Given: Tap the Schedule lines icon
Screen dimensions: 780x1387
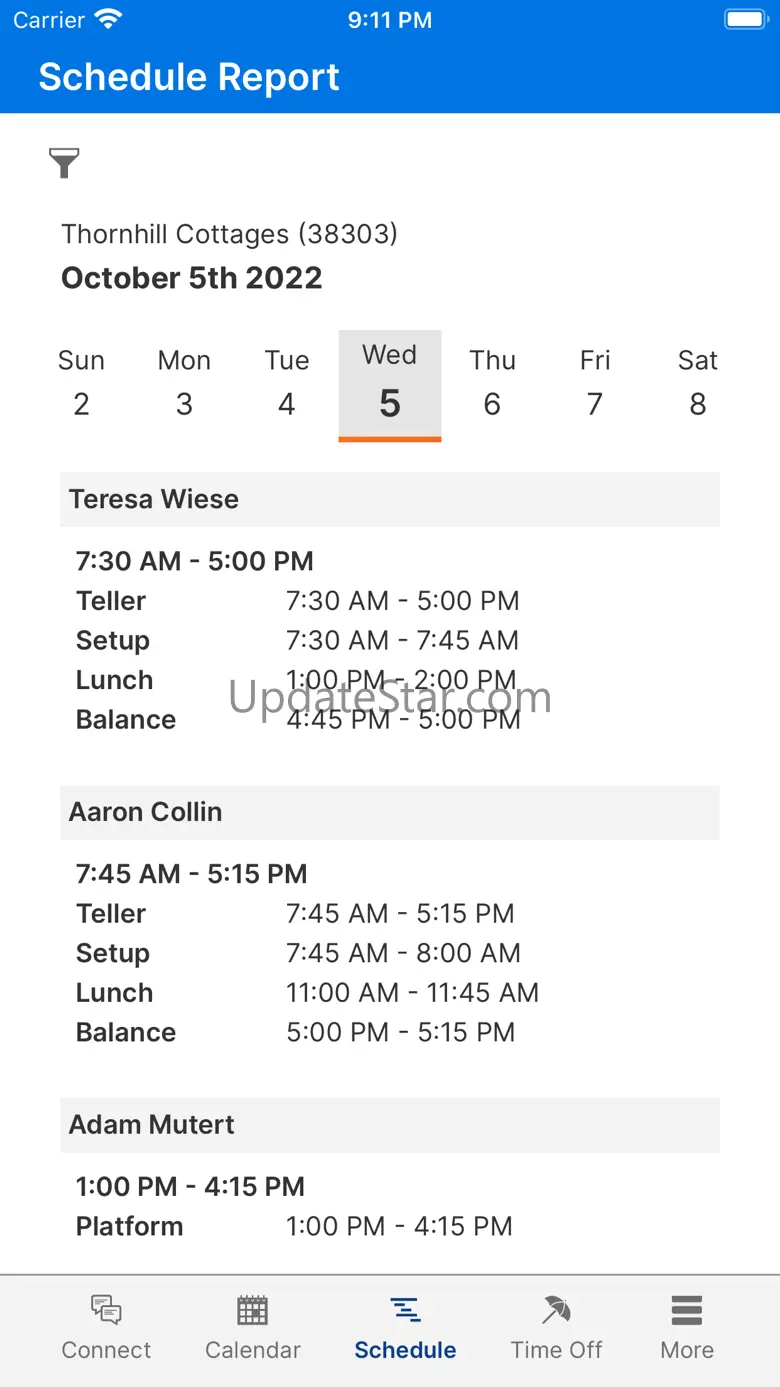Looking at the screenshot, I should click(405, 1309).
